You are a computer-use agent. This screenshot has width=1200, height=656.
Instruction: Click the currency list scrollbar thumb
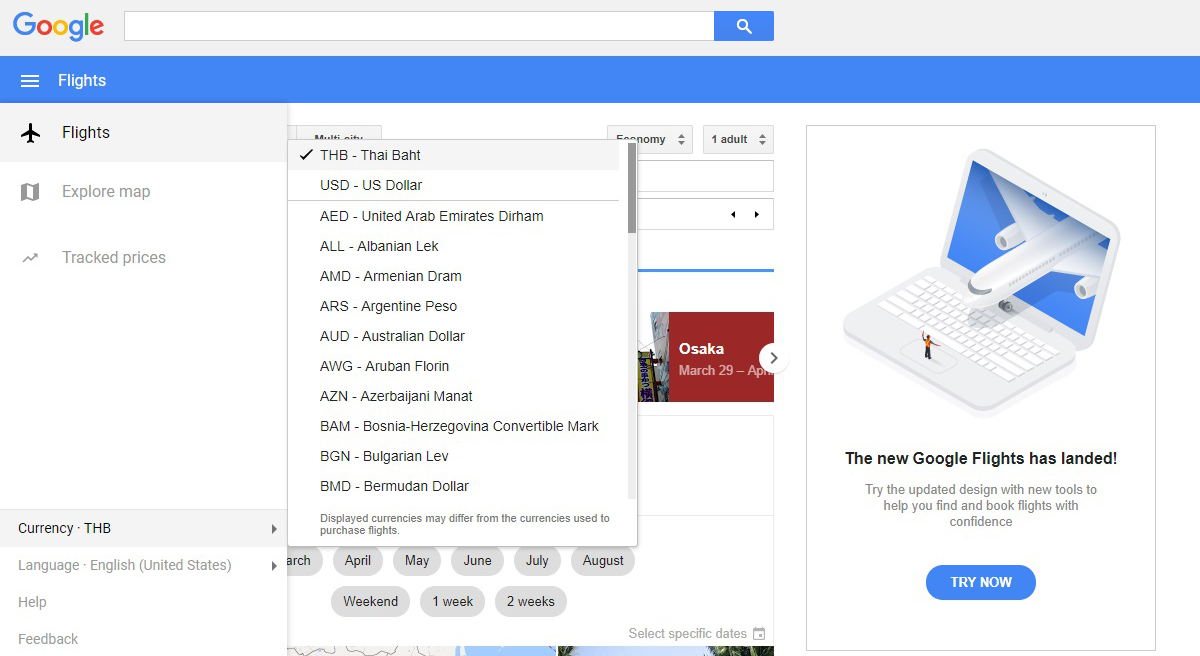(x=632, y=187)
